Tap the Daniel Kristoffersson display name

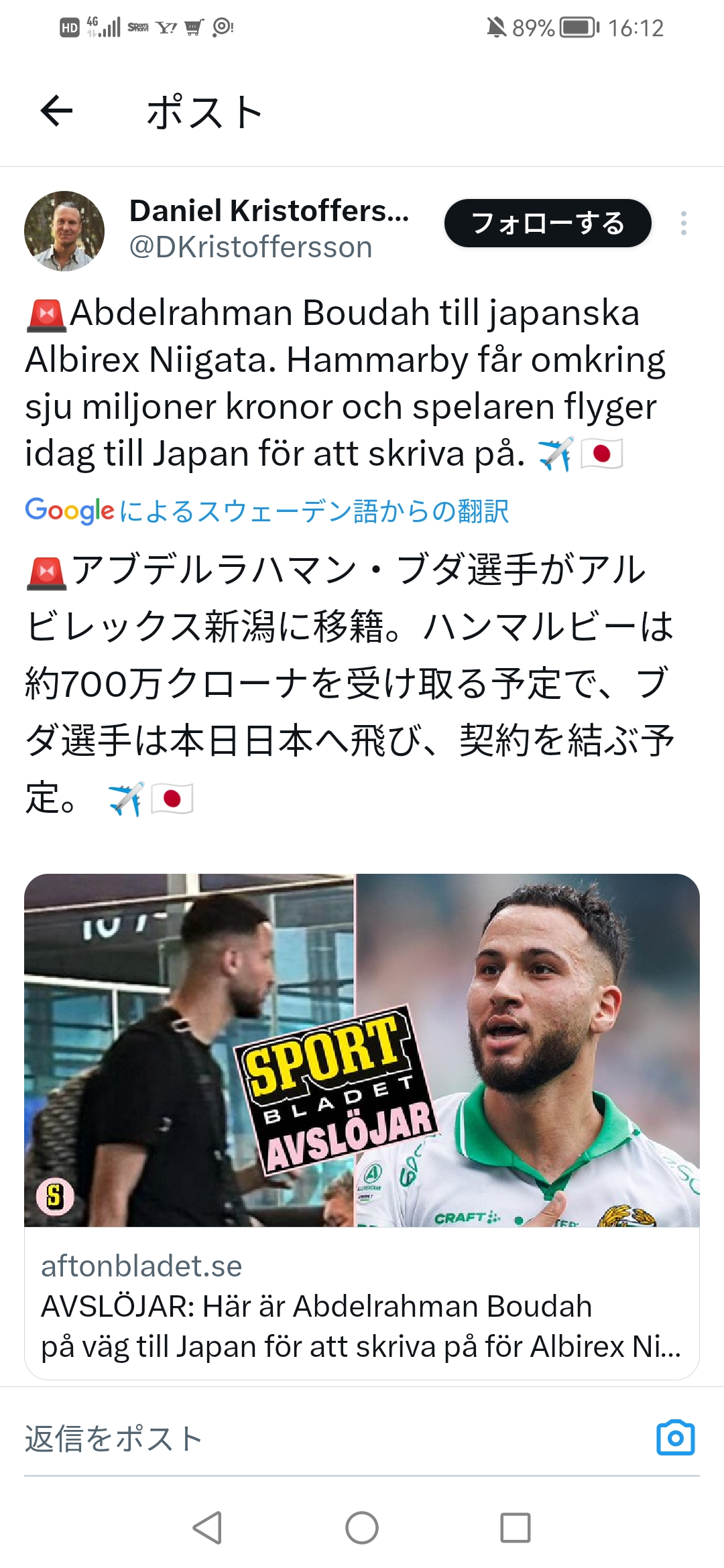pos(269,210)
